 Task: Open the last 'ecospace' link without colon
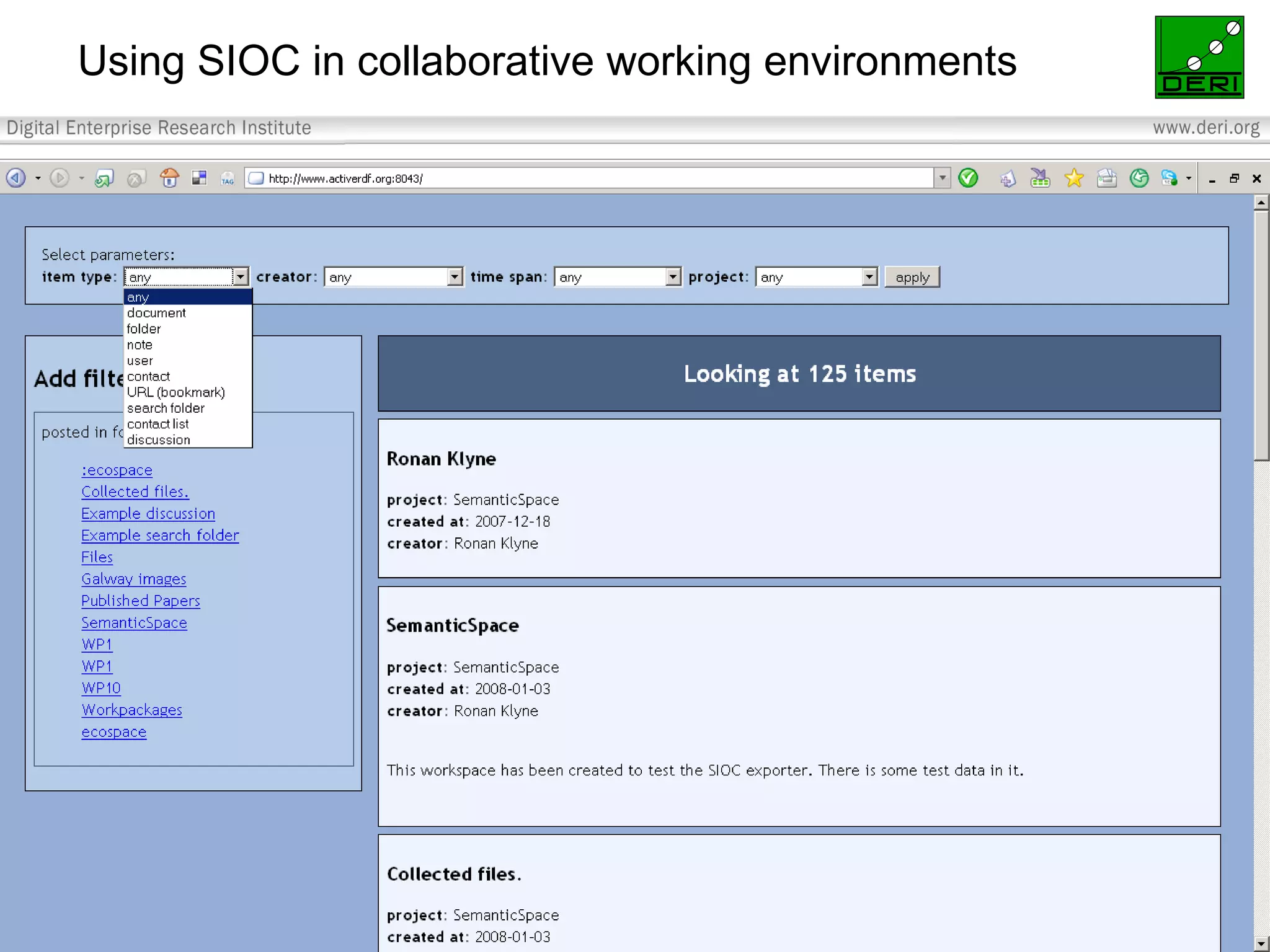(113, 732)
